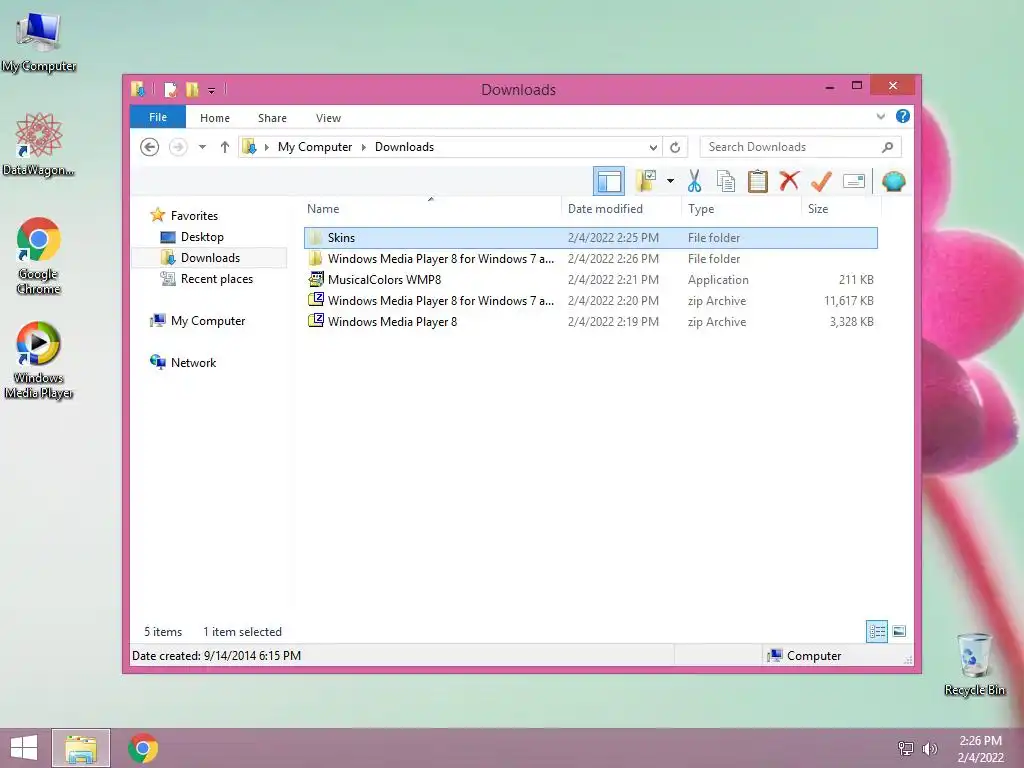Click the orange checkmark Properties icon
The width and height of the screenshot is (1024, 768).
point(821,181)
